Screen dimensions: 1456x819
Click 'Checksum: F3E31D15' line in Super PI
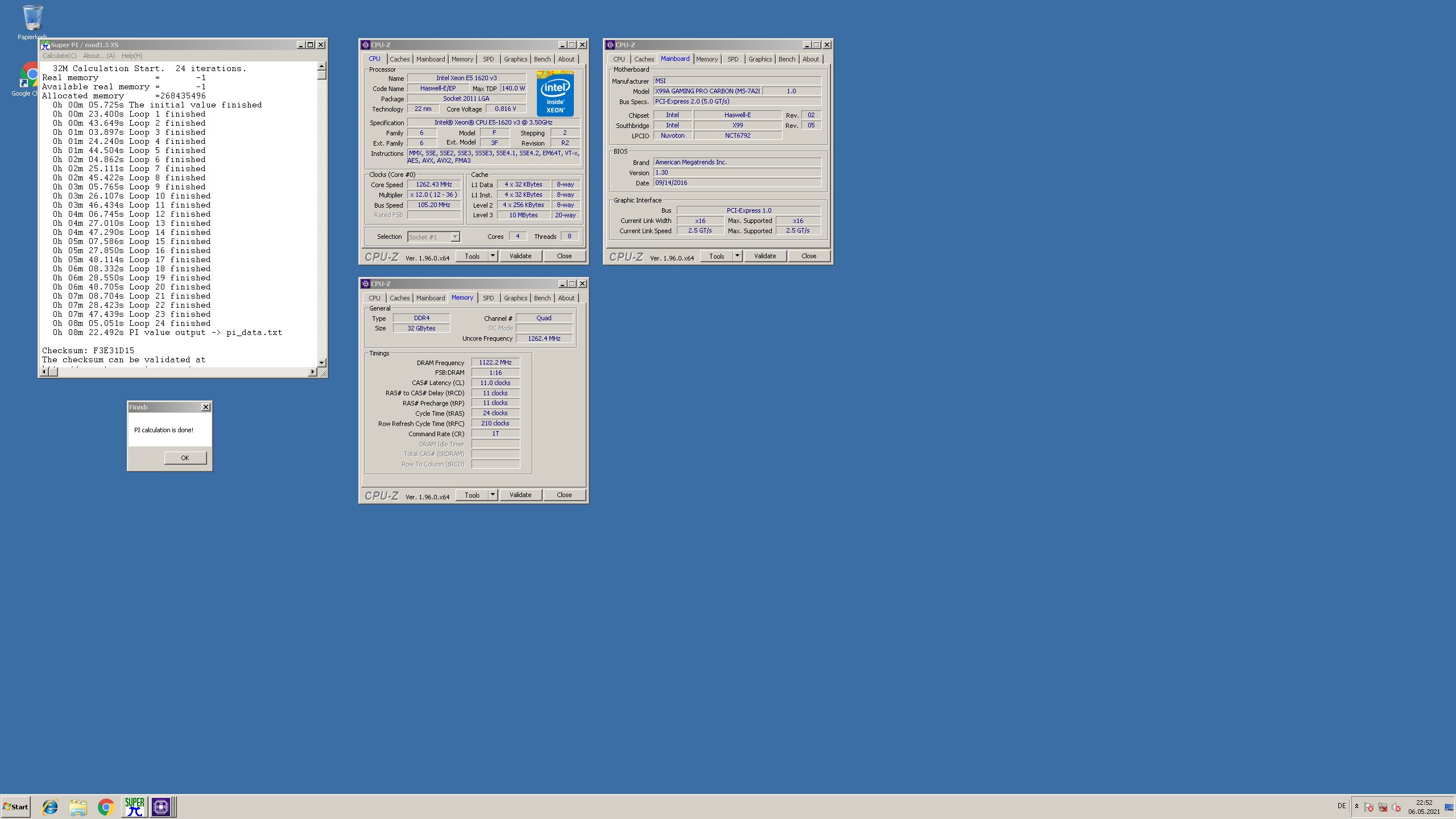tap(88, 350)
